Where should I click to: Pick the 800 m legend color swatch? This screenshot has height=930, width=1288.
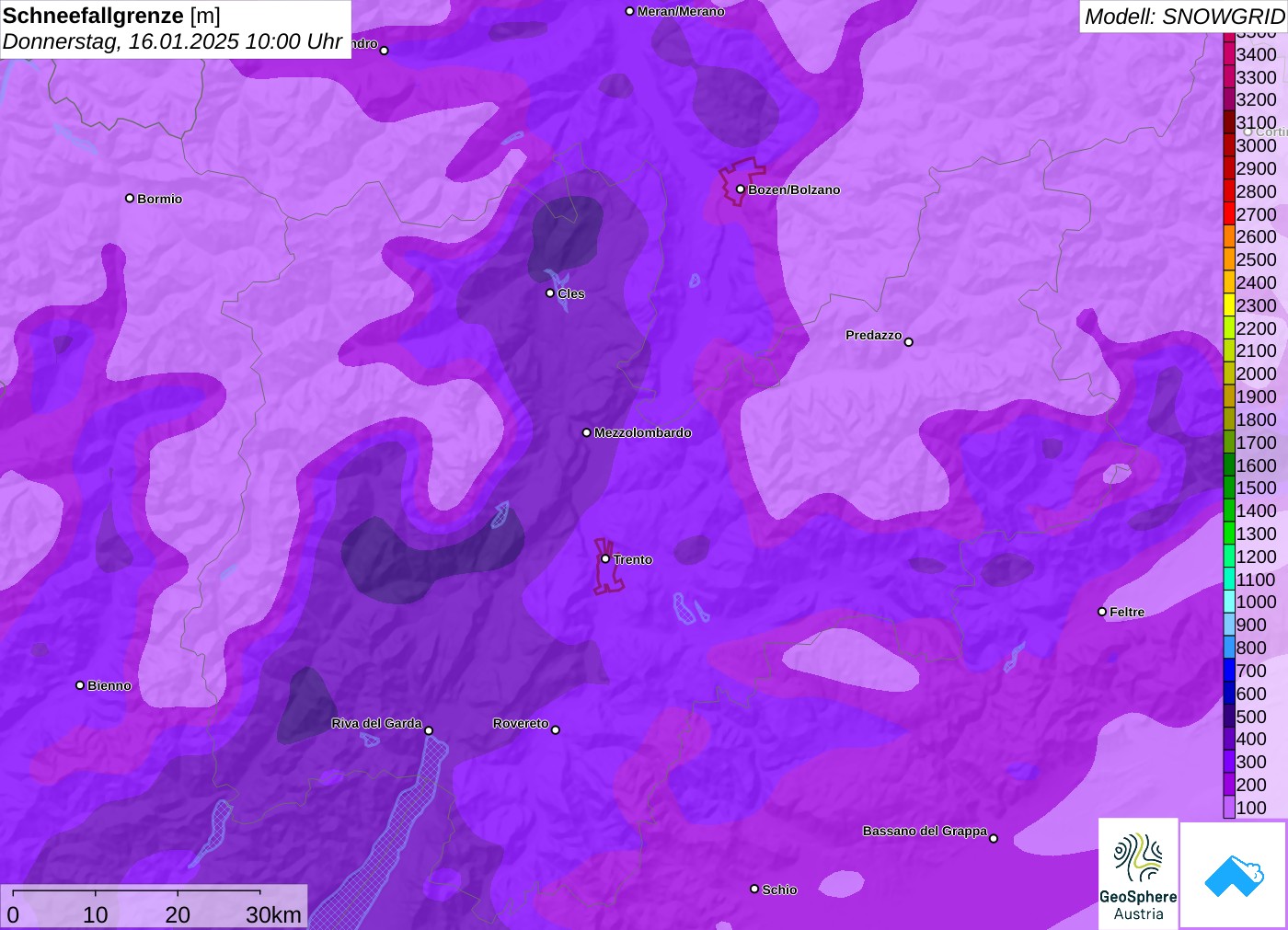coord(1229,648)
